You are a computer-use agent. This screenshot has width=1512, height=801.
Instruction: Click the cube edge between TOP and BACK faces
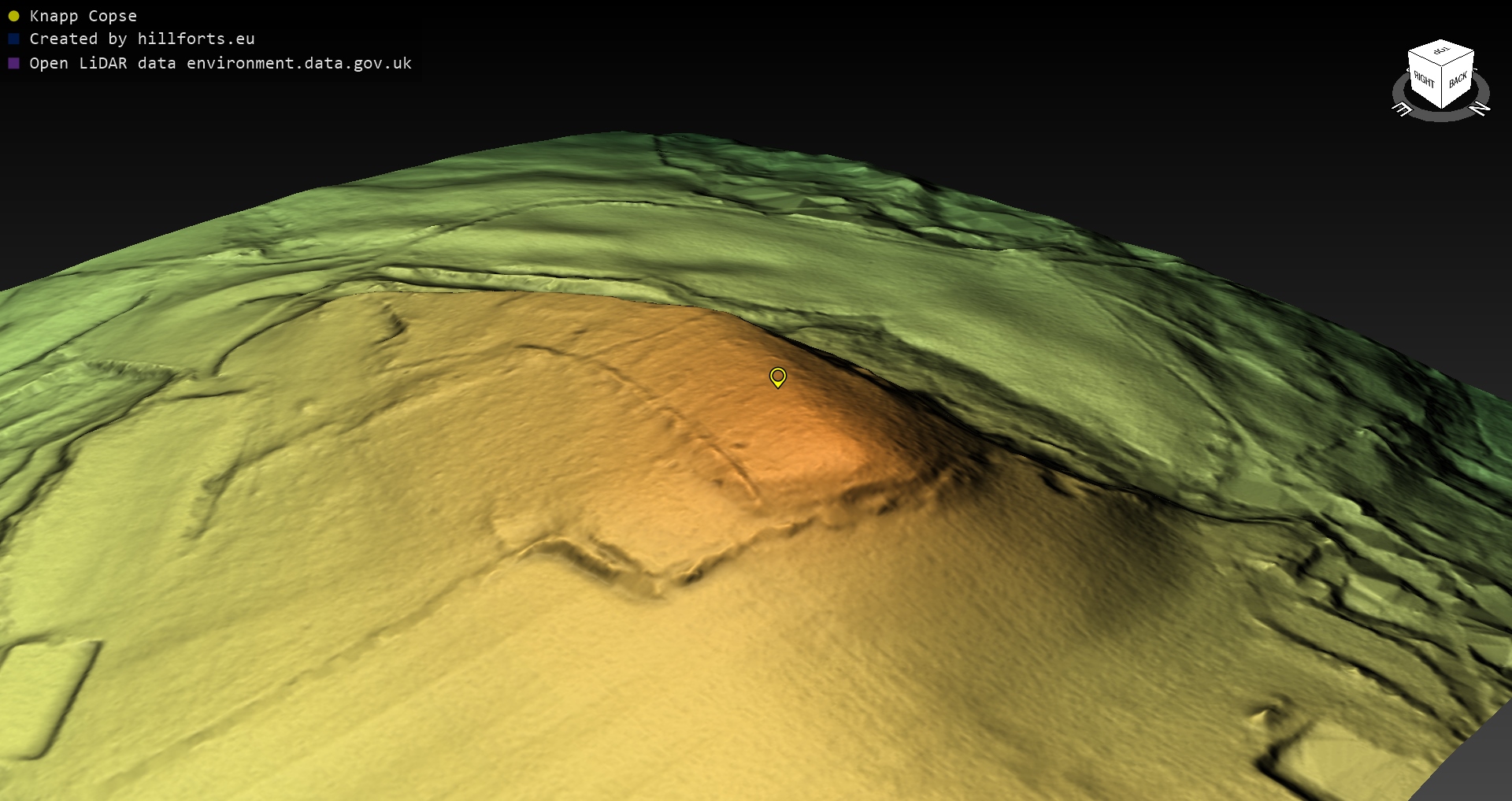click(1458, 60)
